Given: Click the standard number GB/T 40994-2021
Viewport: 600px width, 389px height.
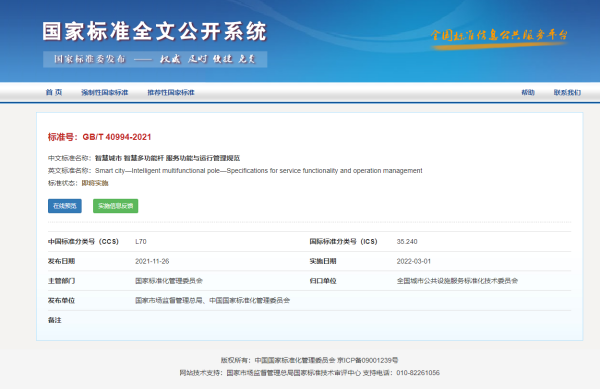Looking at the screenshot, I should pyautogui.click(x=117, y=137).
